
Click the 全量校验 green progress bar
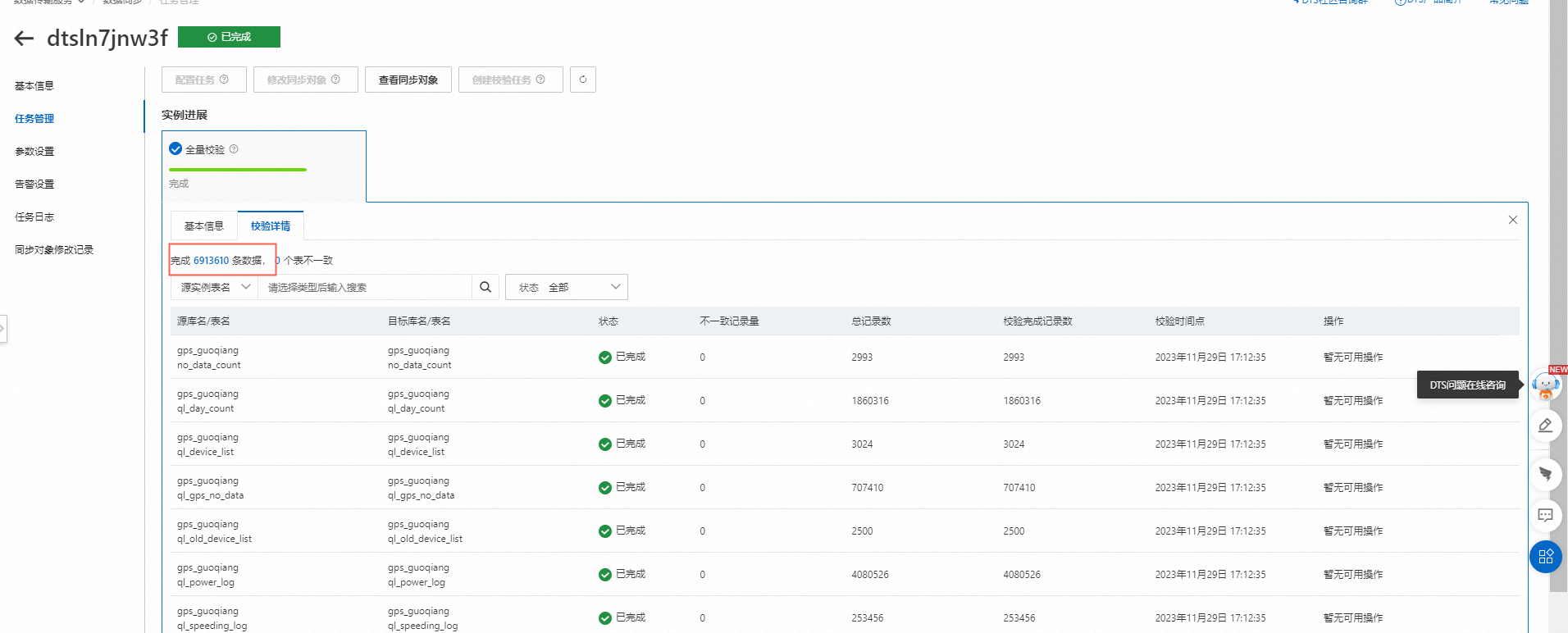238,170
